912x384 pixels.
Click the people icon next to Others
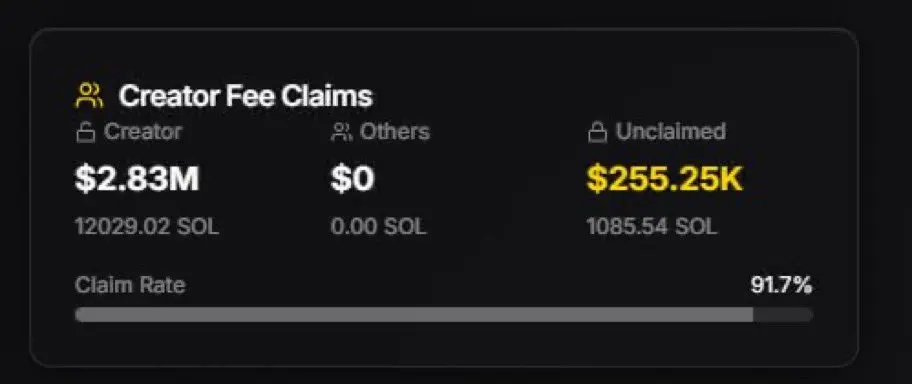click(x=341, y=133)
